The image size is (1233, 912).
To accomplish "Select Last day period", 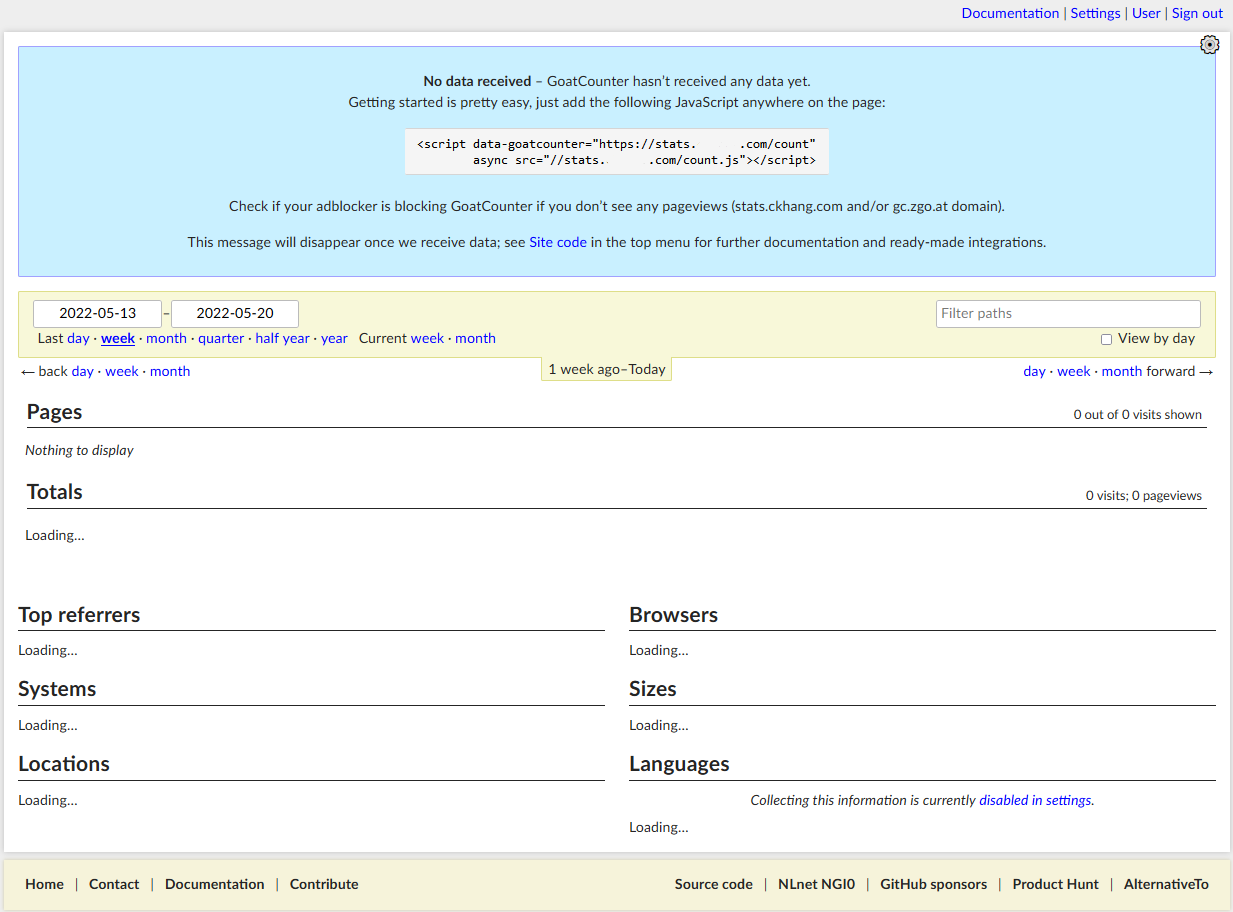I will (78, 338).
